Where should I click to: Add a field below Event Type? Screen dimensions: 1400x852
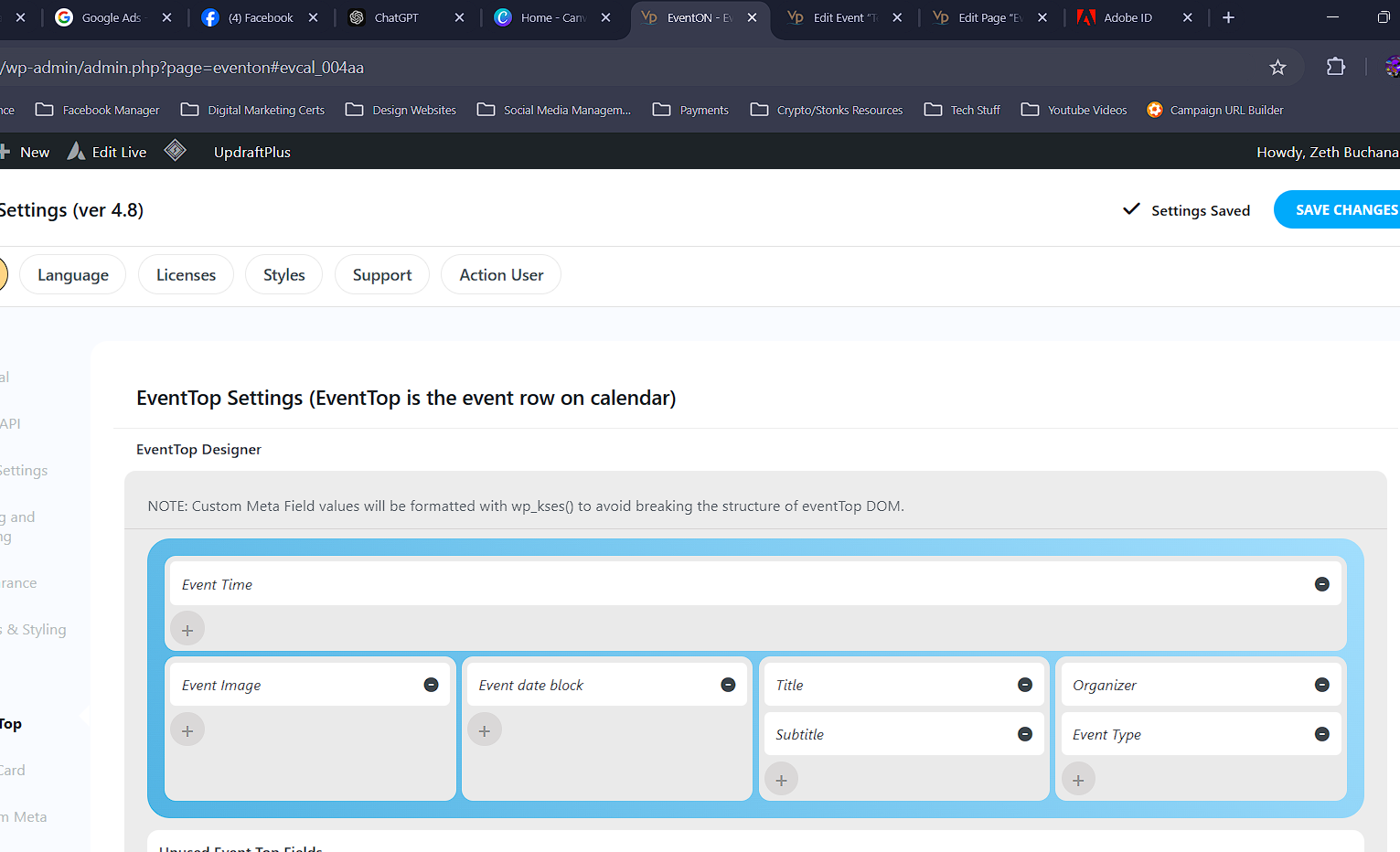pos(1078,780)
